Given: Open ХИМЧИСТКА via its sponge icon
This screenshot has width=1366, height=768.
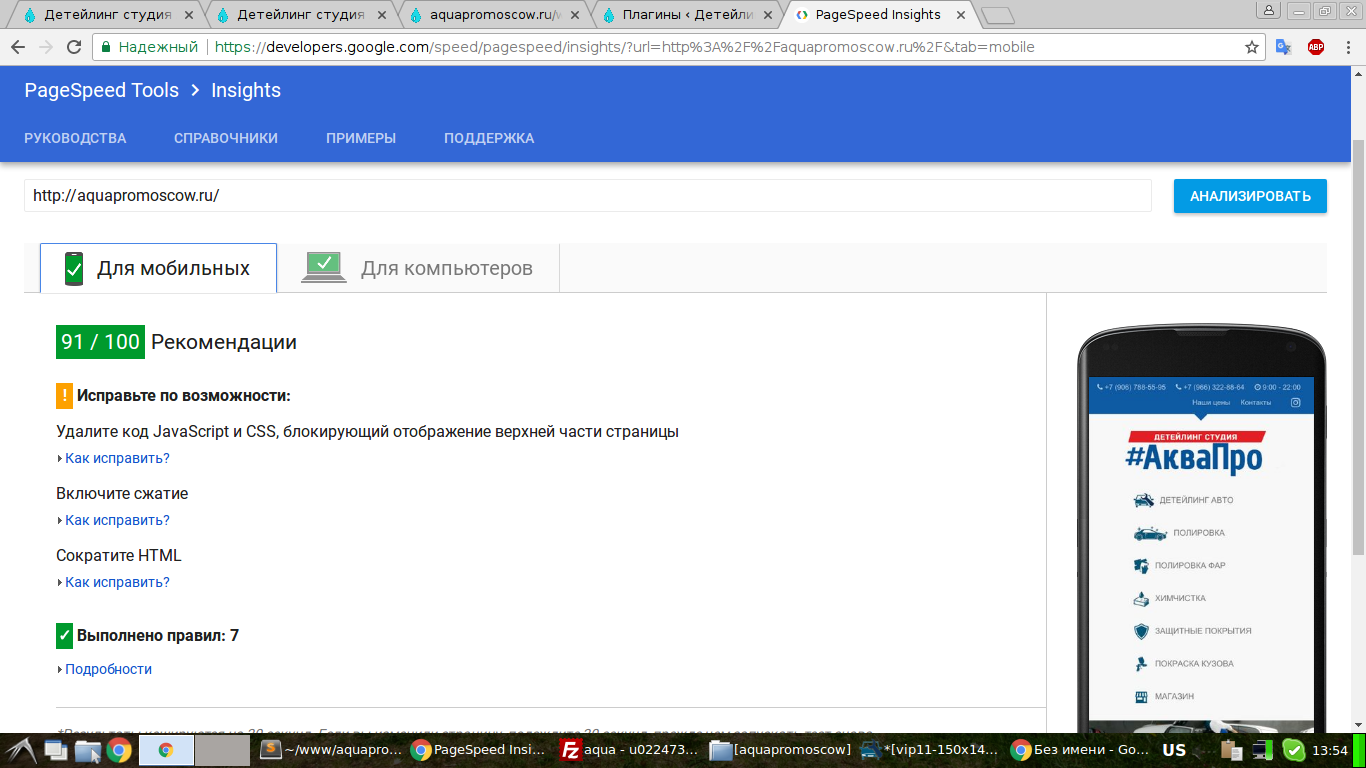Looking at the screenshot, I should click(1140, 598).
